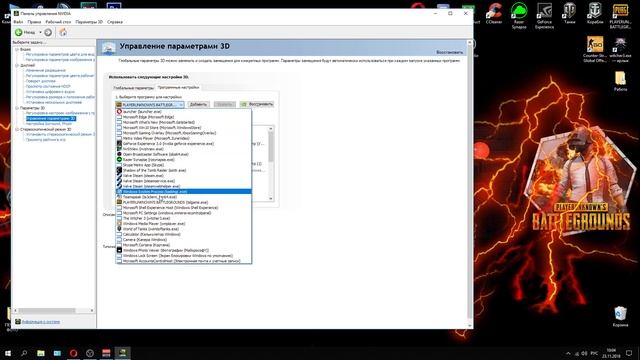Click the Добавить button
This screenshot has height=360, width=640.
pos(198,104)
